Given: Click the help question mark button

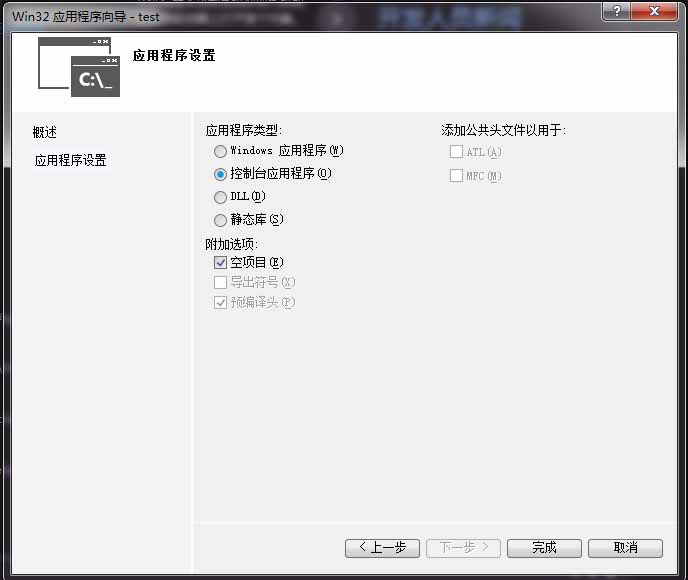Looking at the screenshot, I should click(616, 11).
